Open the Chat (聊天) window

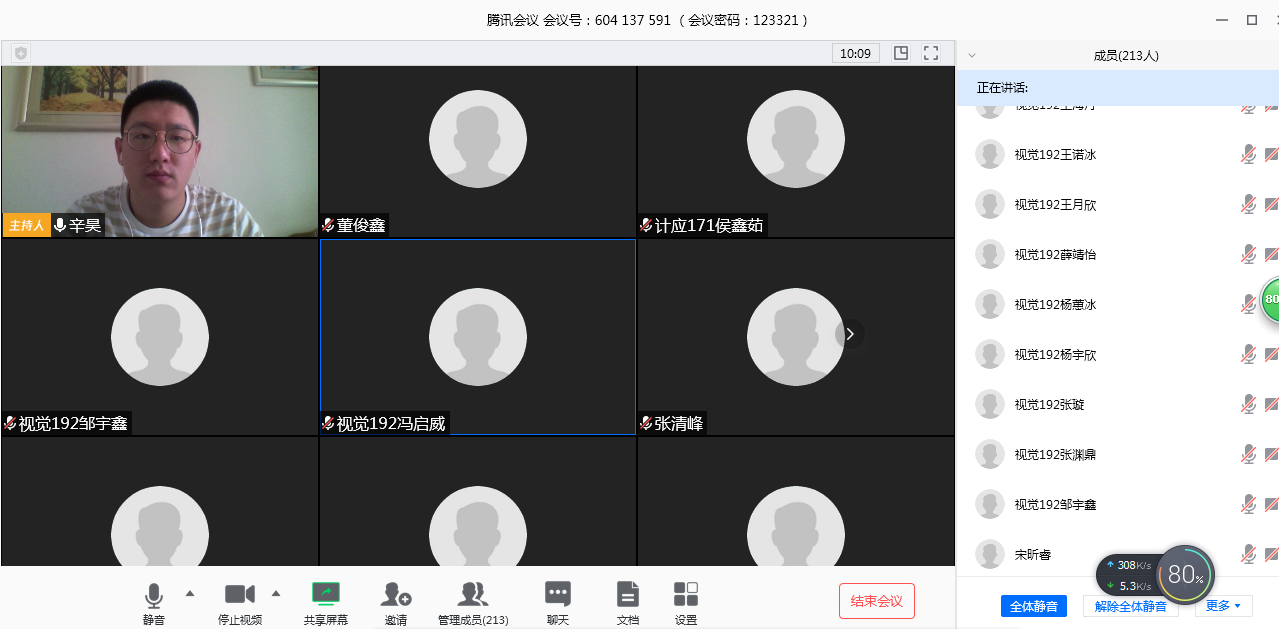(x=557, y=595)
